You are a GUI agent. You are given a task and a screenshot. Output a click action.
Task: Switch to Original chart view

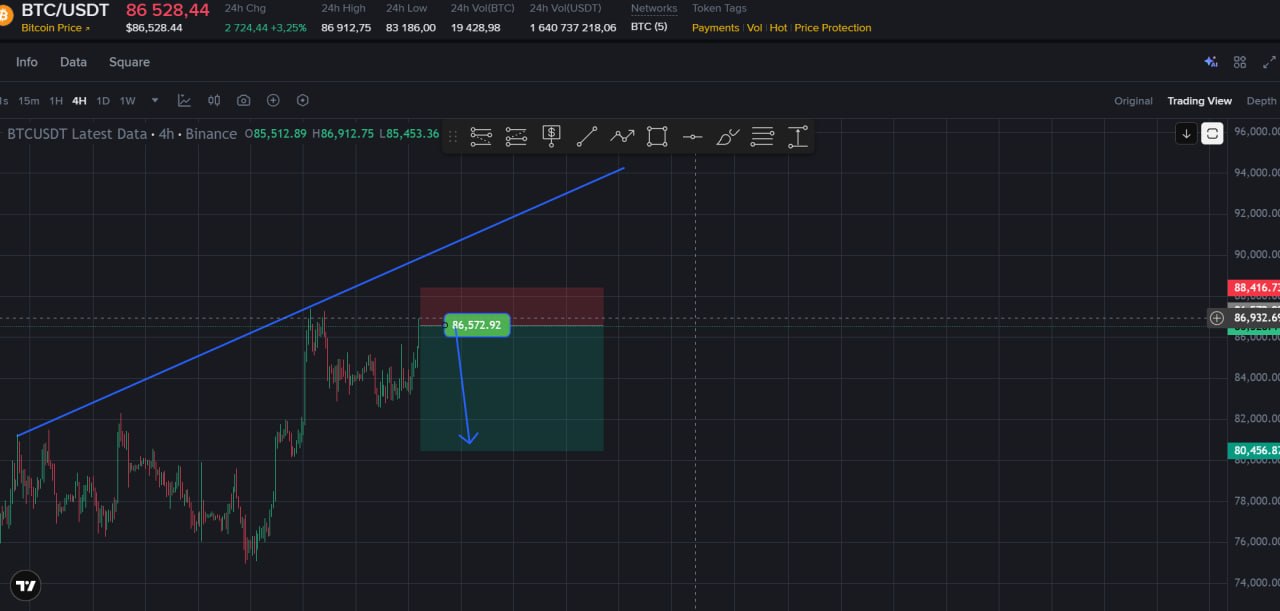1133,101
